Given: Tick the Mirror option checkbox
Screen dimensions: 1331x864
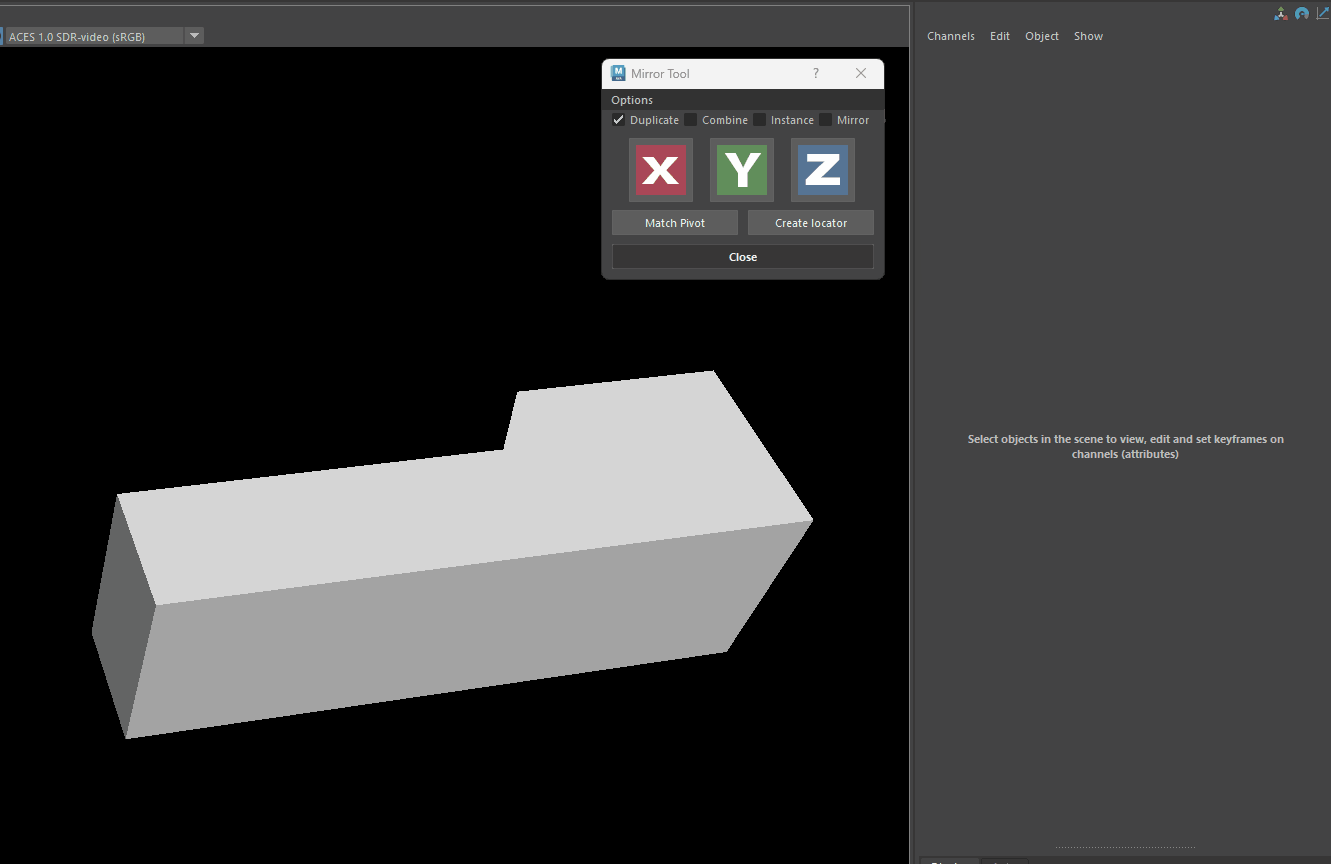Looking at the screenshot, I should point(826,120).
